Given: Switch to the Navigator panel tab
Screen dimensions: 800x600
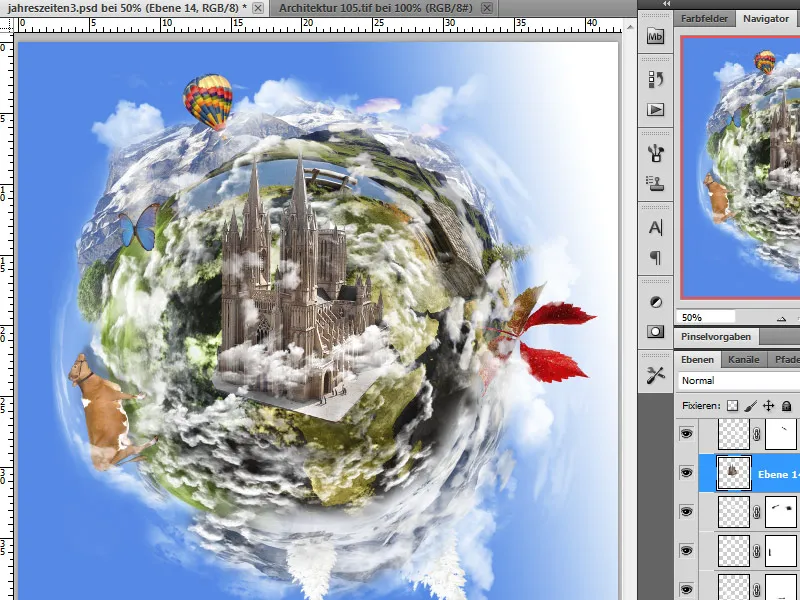Looking at the screenshot, I should (765, 18).
